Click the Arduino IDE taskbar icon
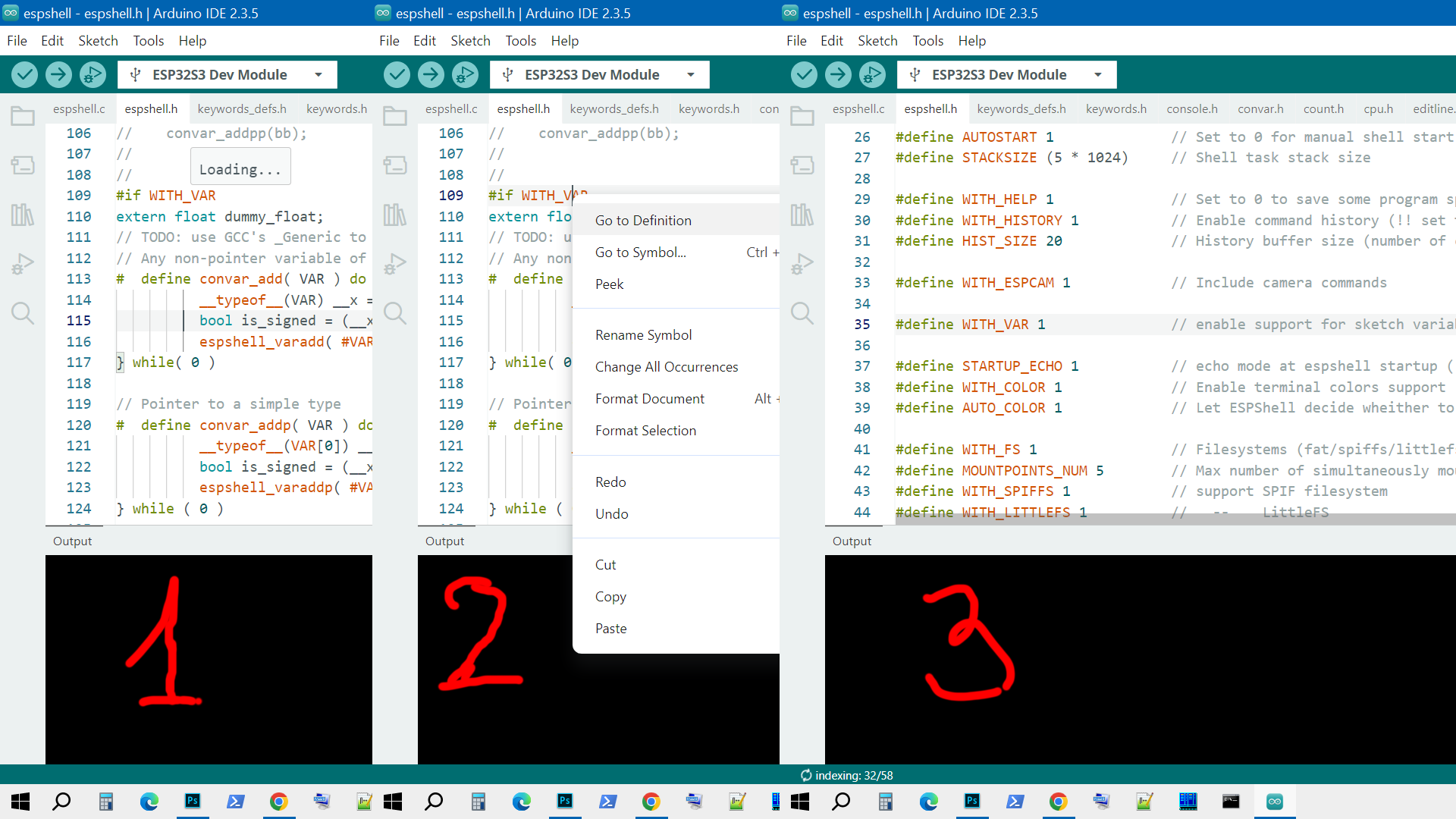 1275,802
